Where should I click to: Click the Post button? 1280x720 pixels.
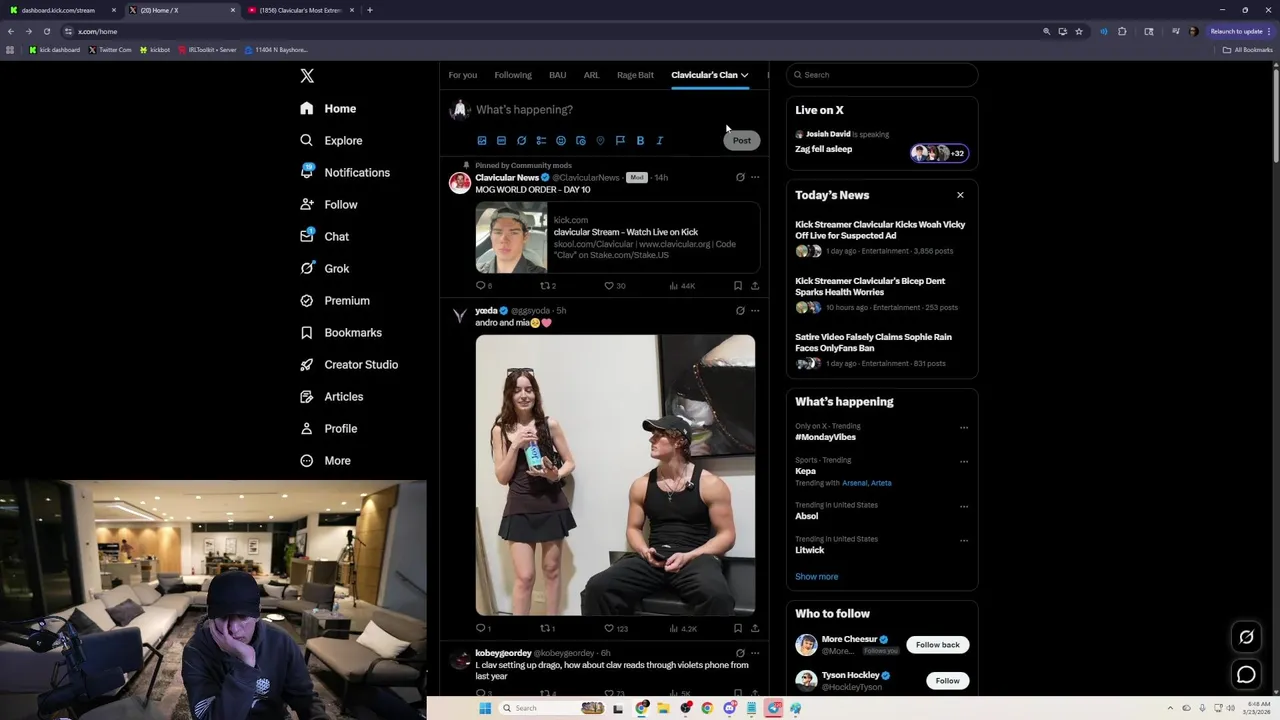742,141
